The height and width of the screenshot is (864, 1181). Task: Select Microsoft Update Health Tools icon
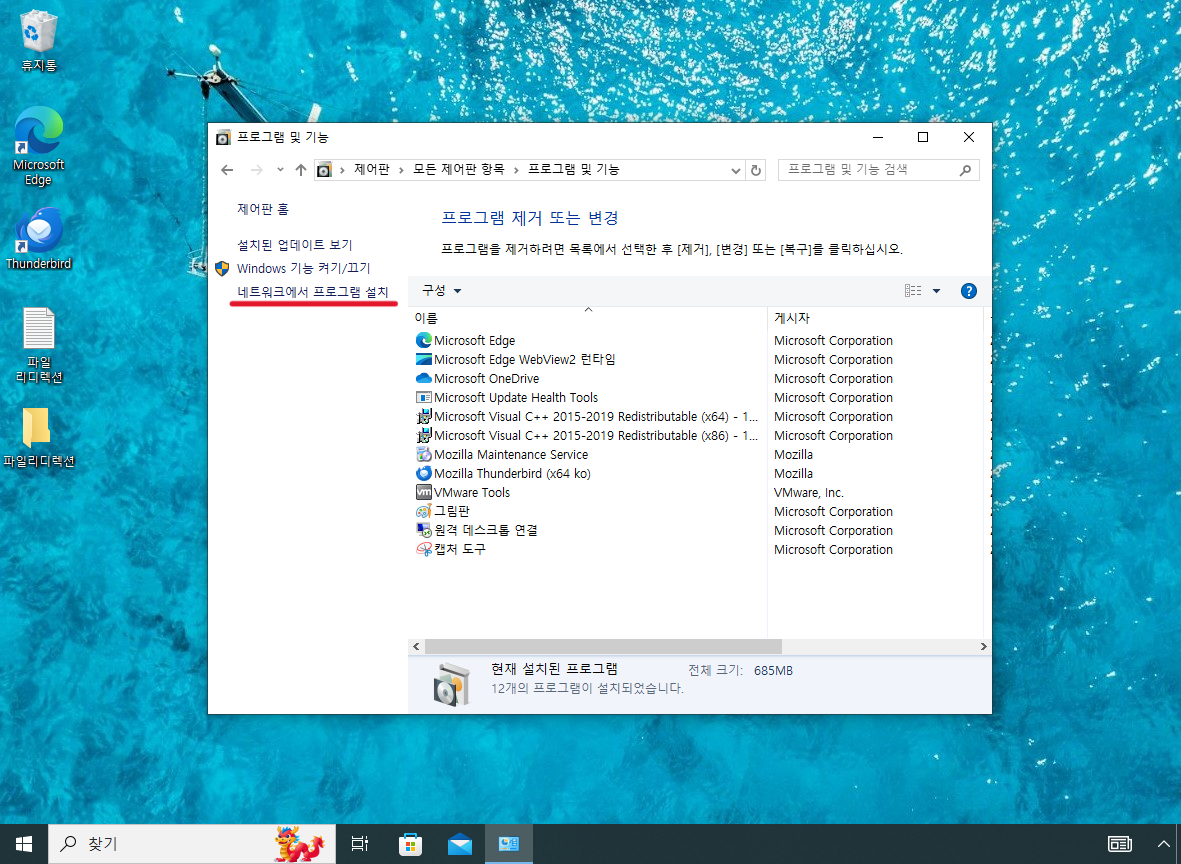(424, 398)
